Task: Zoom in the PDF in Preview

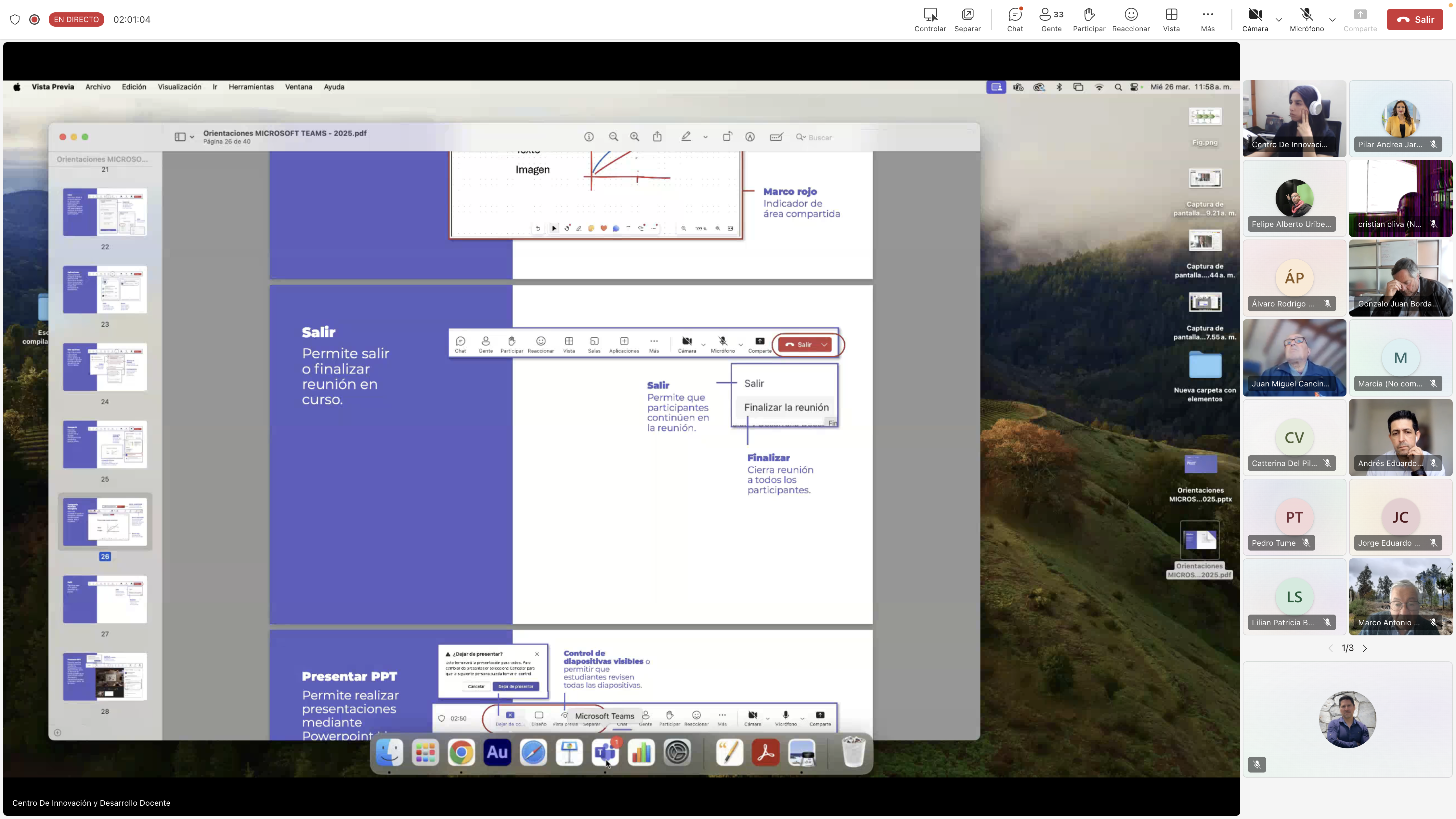Action: [x=635, y=137]
